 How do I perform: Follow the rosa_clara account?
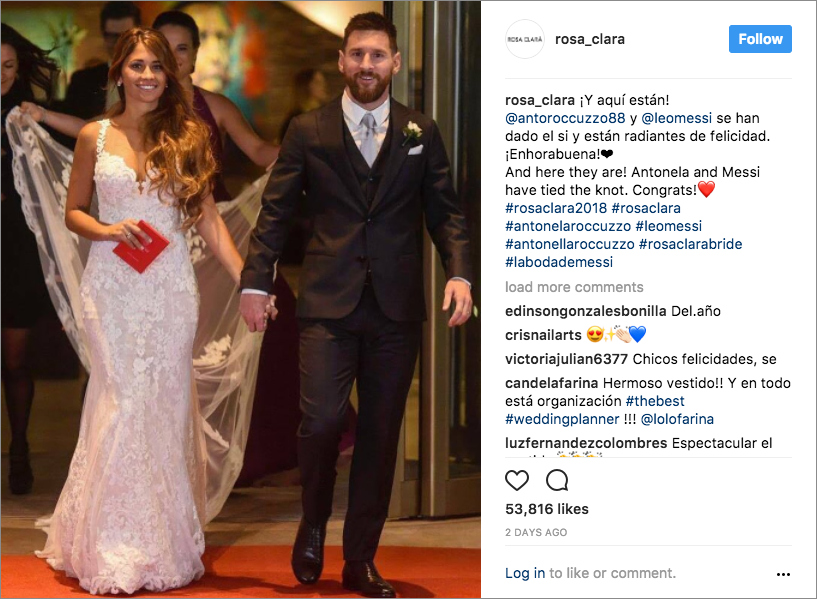[760, 39]
